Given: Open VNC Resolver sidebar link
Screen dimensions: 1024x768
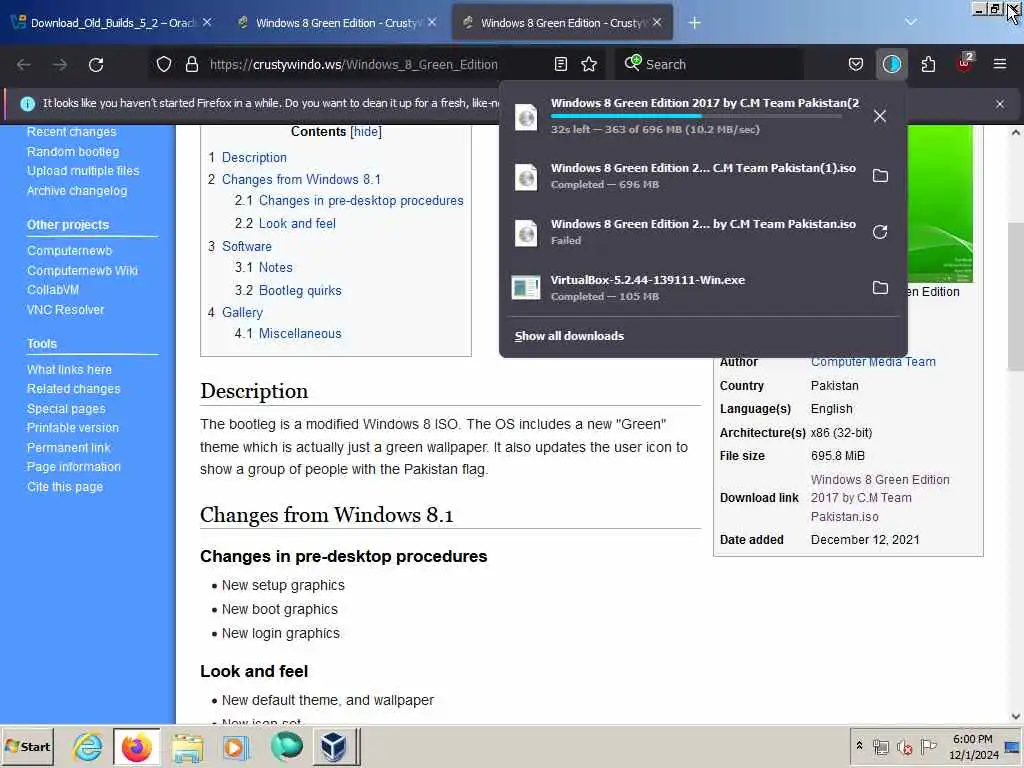Looking at the screenshot, I should coord(65,310).
